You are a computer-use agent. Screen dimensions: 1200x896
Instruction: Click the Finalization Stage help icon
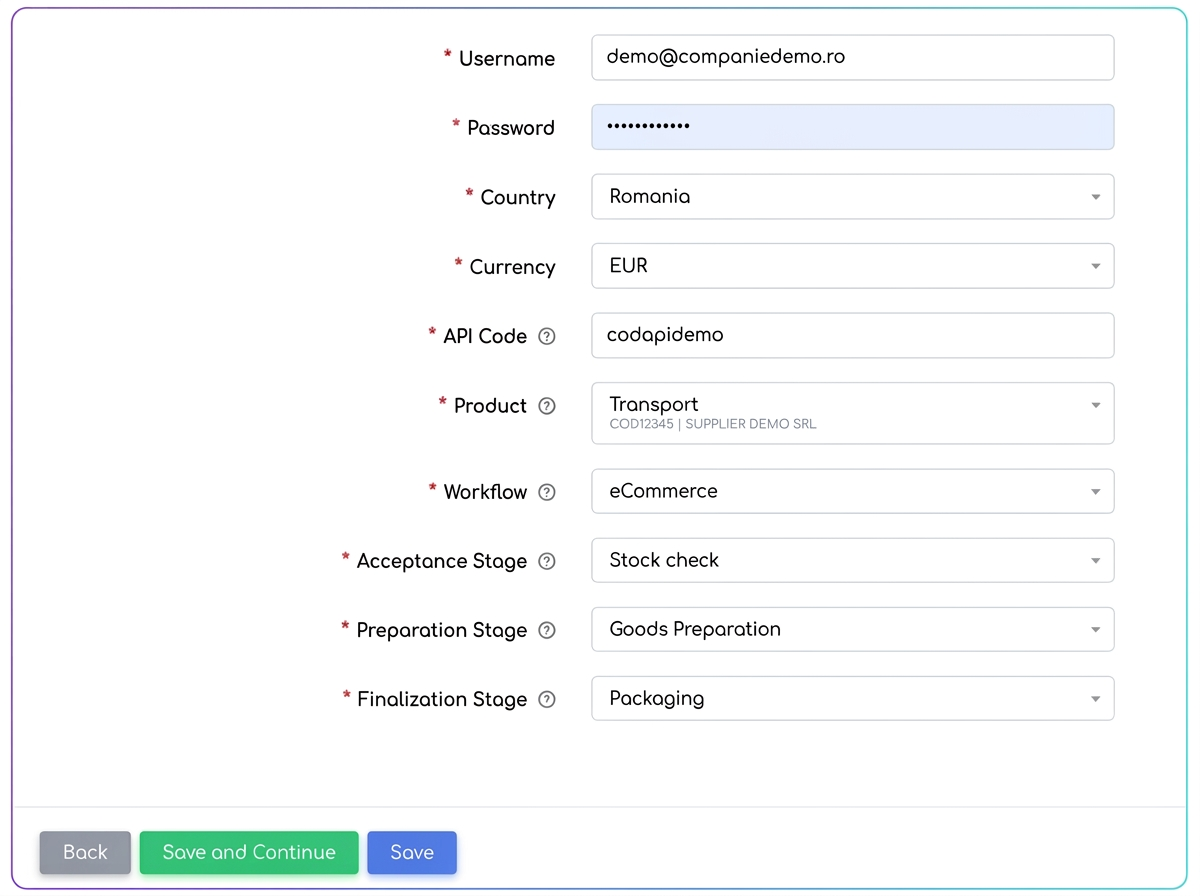[x=547, y=699]
